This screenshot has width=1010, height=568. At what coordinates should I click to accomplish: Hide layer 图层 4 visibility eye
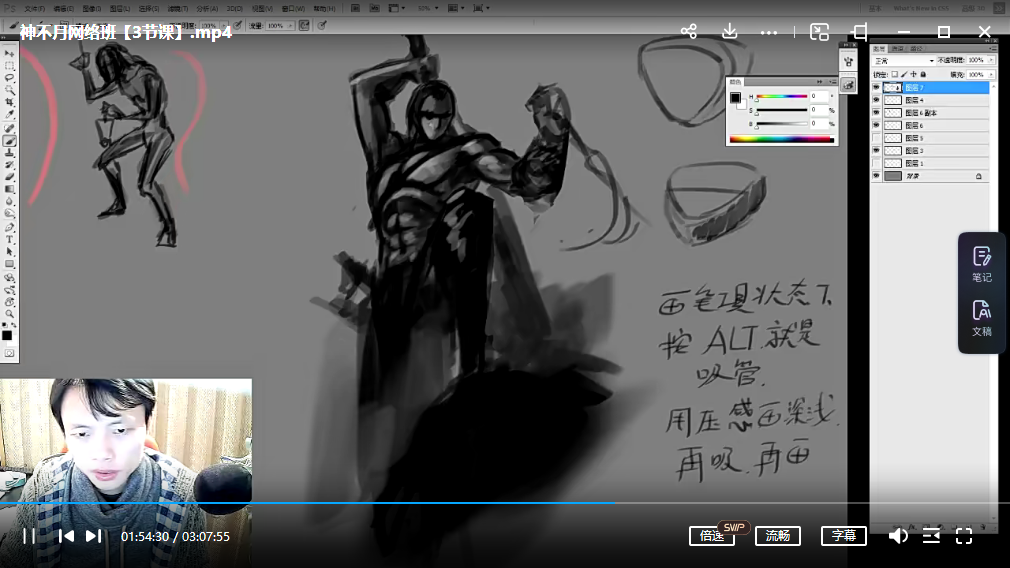click(x=876, y=100)
